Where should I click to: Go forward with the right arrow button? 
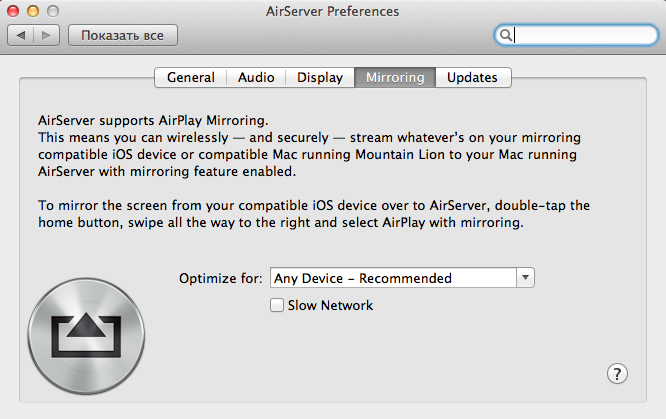tap(47, 35)
